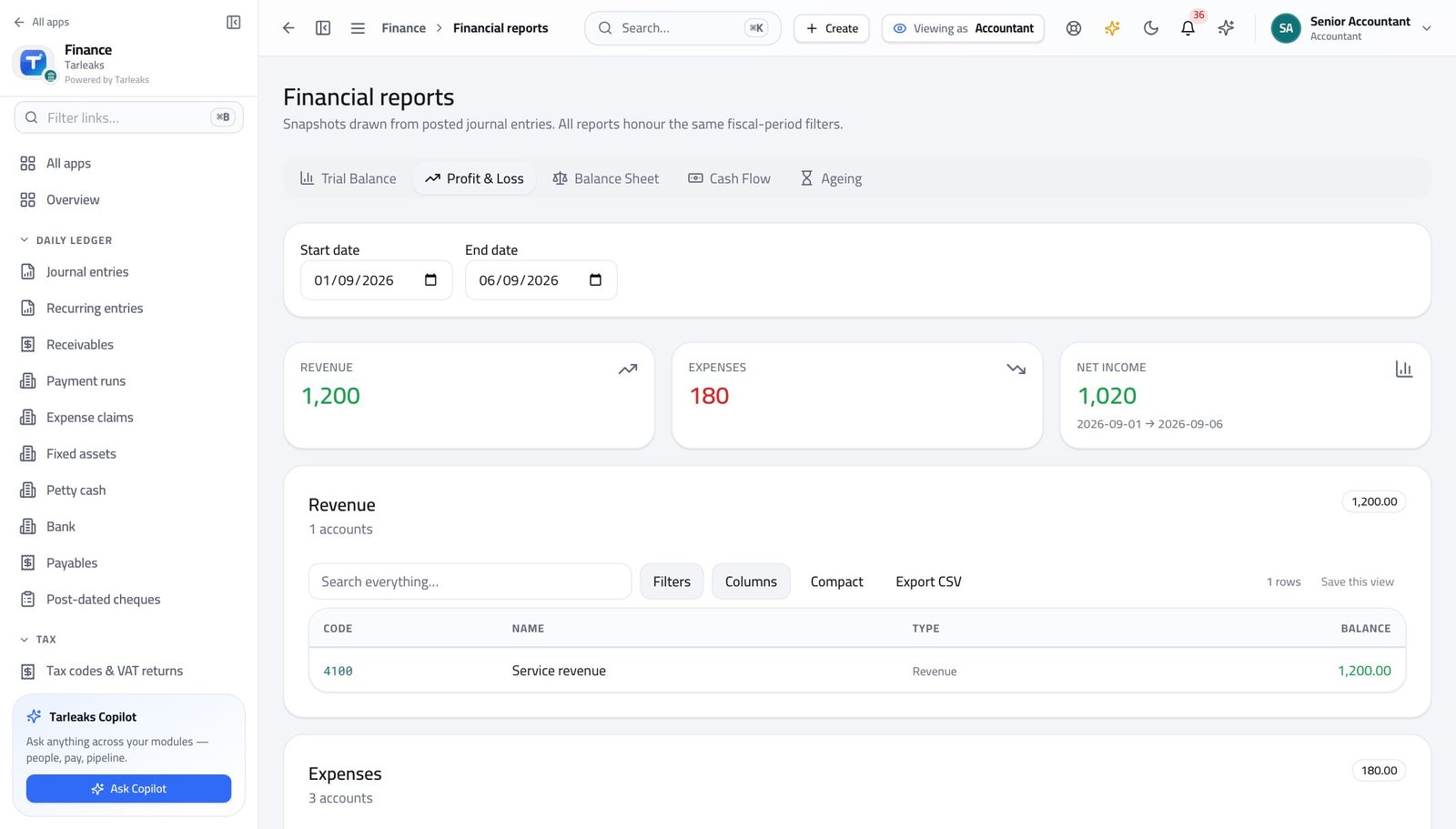
Task: Open the Viewing as Accountant selector
Action: (963, 28)
